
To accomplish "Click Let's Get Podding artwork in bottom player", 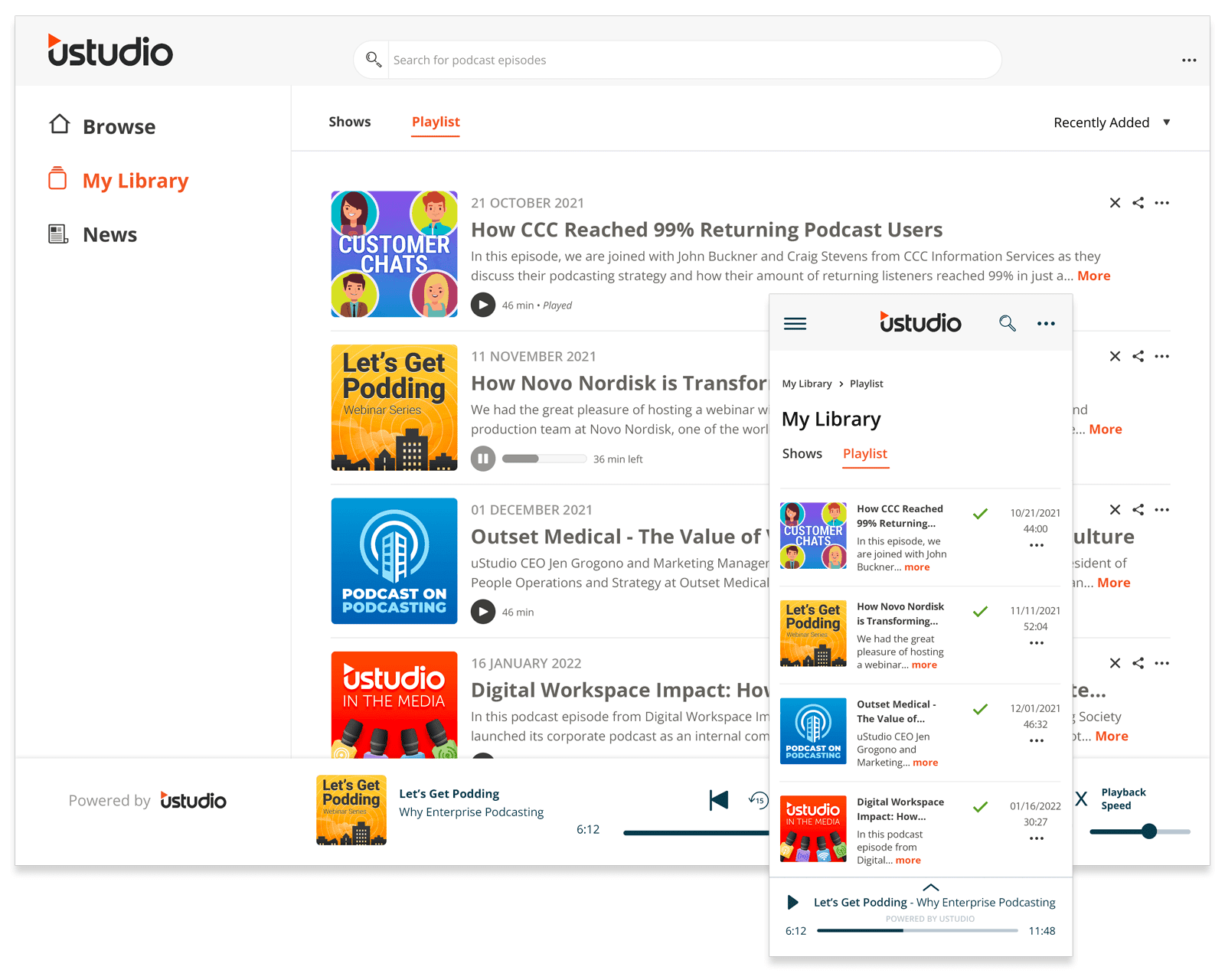I will click(351, 810).
